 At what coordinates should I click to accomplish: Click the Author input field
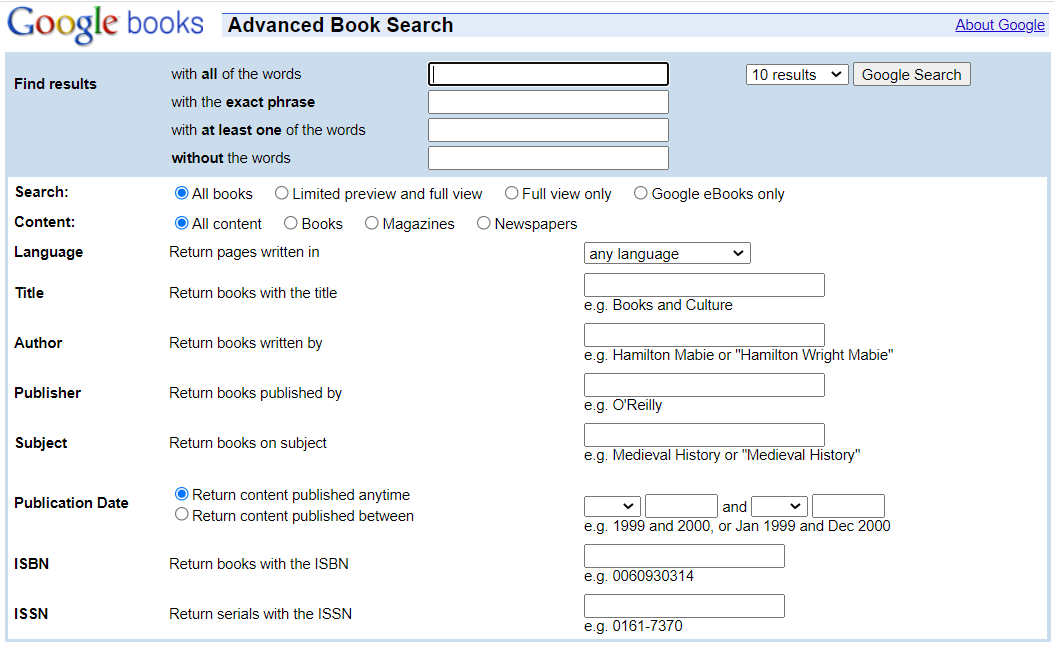point(703,334)
